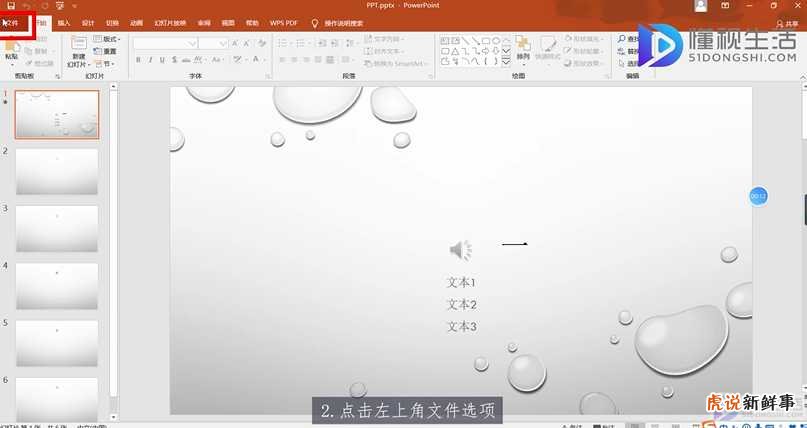The width and height of the screenshot is (807, 428).
Task: Toggle Text Shadow formatting
Action: point(174,60)
